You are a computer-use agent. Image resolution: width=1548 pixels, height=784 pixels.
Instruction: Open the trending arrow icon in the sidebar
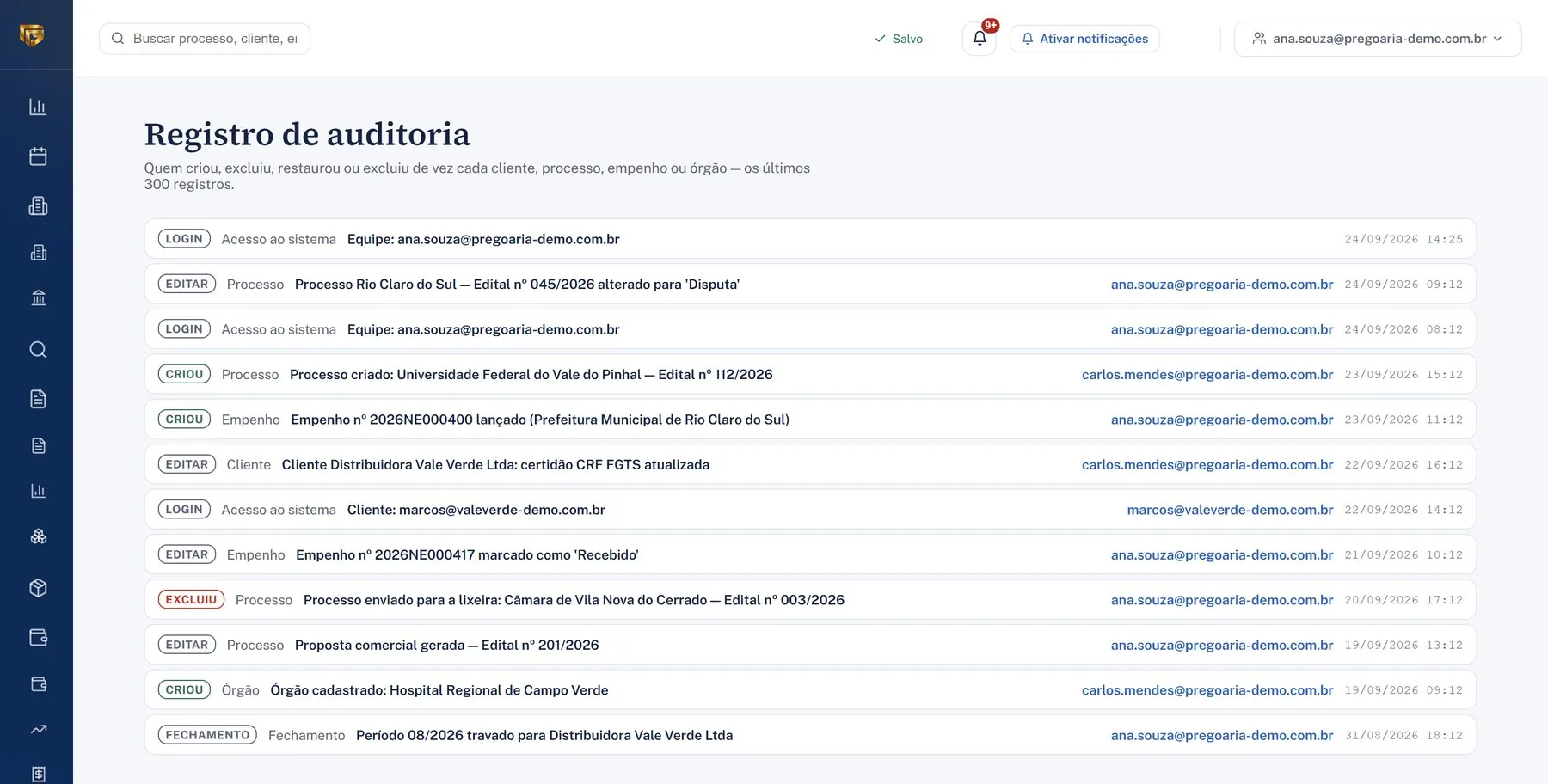coord(38,729)
